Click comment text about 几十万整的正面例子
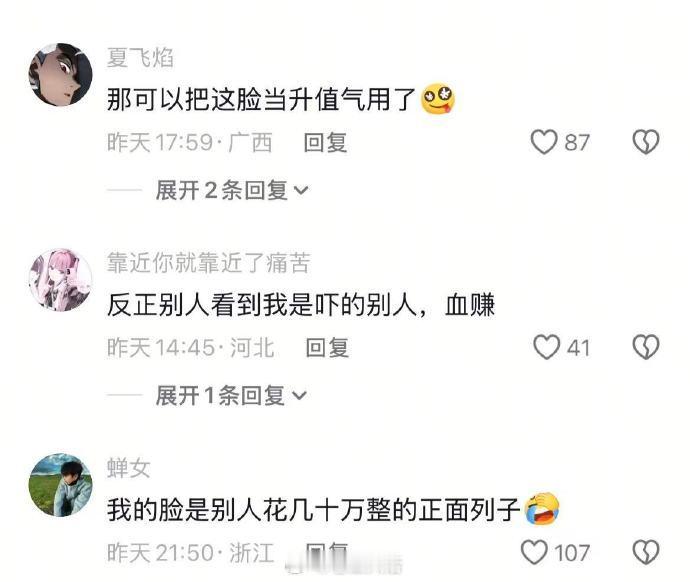The width and height of the screenshot is (690, 582). pyautogui.click(x=314, y=510)
